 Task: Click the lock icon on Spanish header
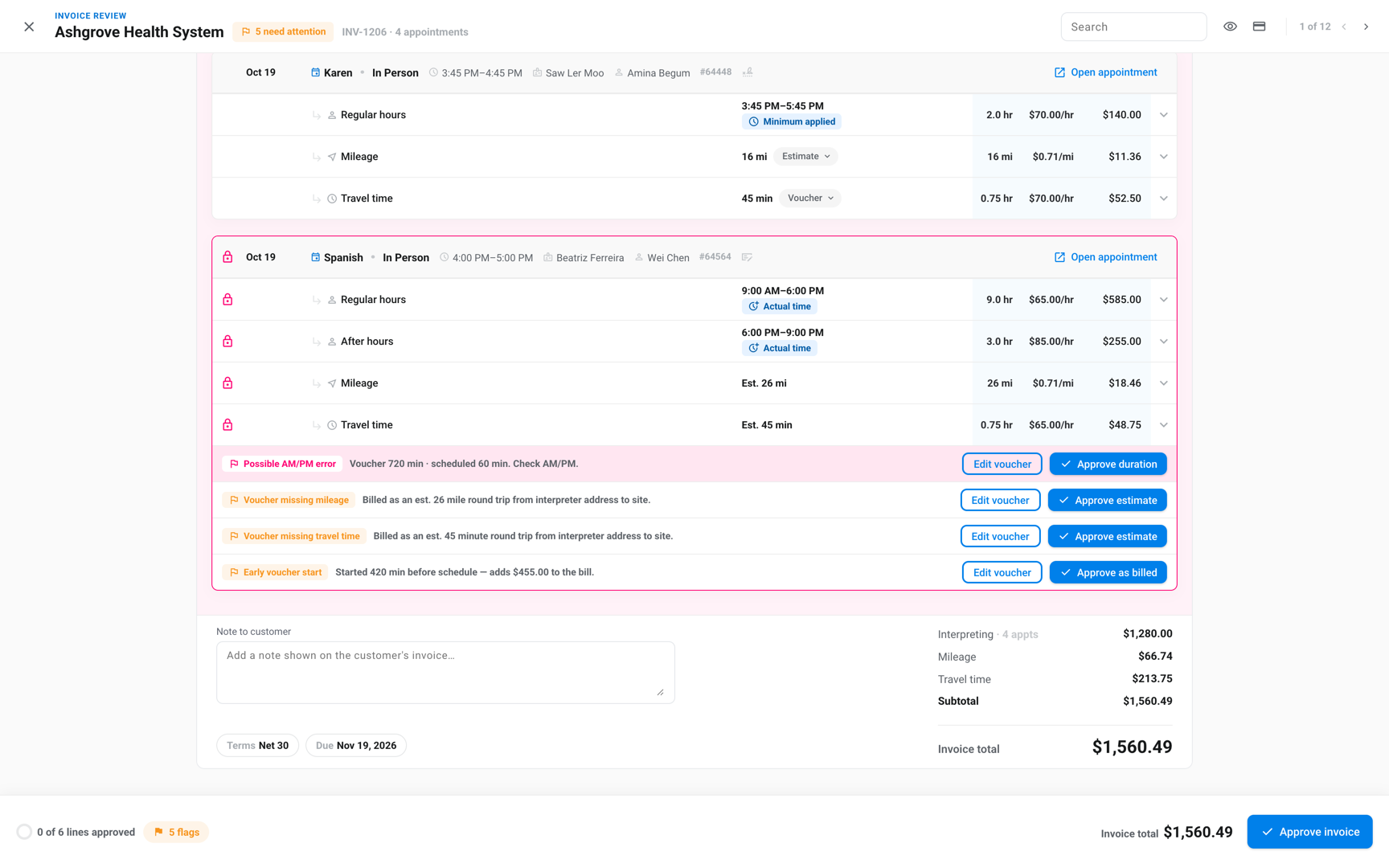[227, 257]
